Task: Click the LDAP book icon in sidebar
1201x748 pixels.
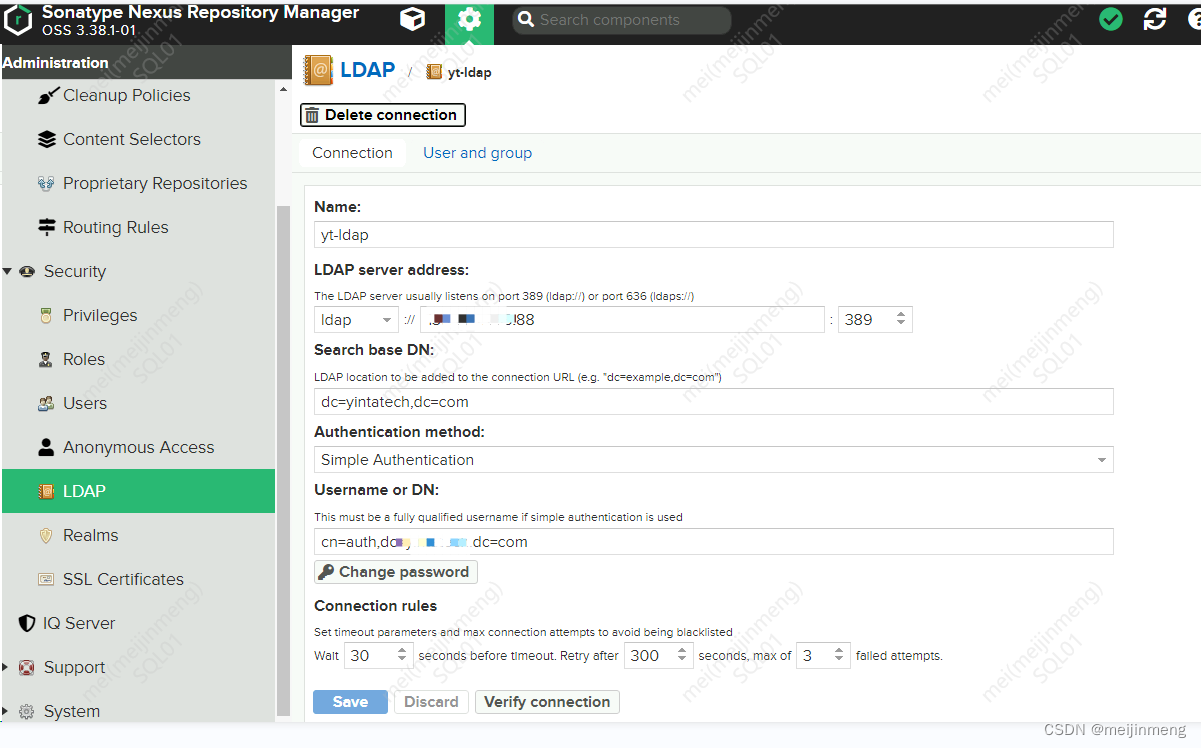Action: pos(46,492)
